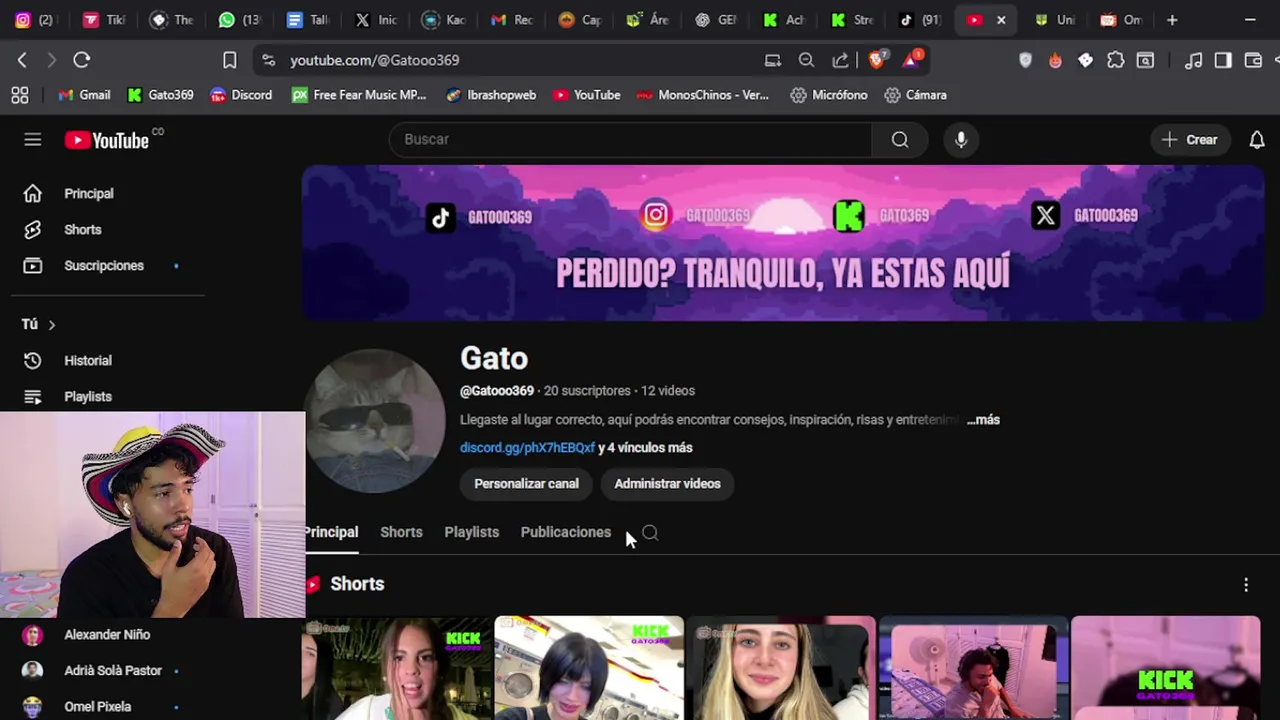Expand channel description with ...más
The image size is (1280, 720).
(x=983, y=420)
